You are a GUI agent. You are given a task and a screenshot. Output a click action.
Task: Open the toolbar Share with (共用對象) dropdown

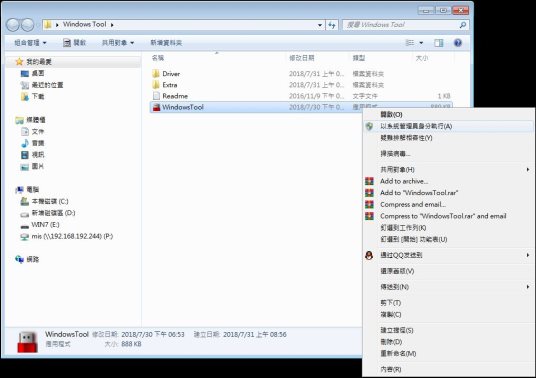(x=118, y=43)
